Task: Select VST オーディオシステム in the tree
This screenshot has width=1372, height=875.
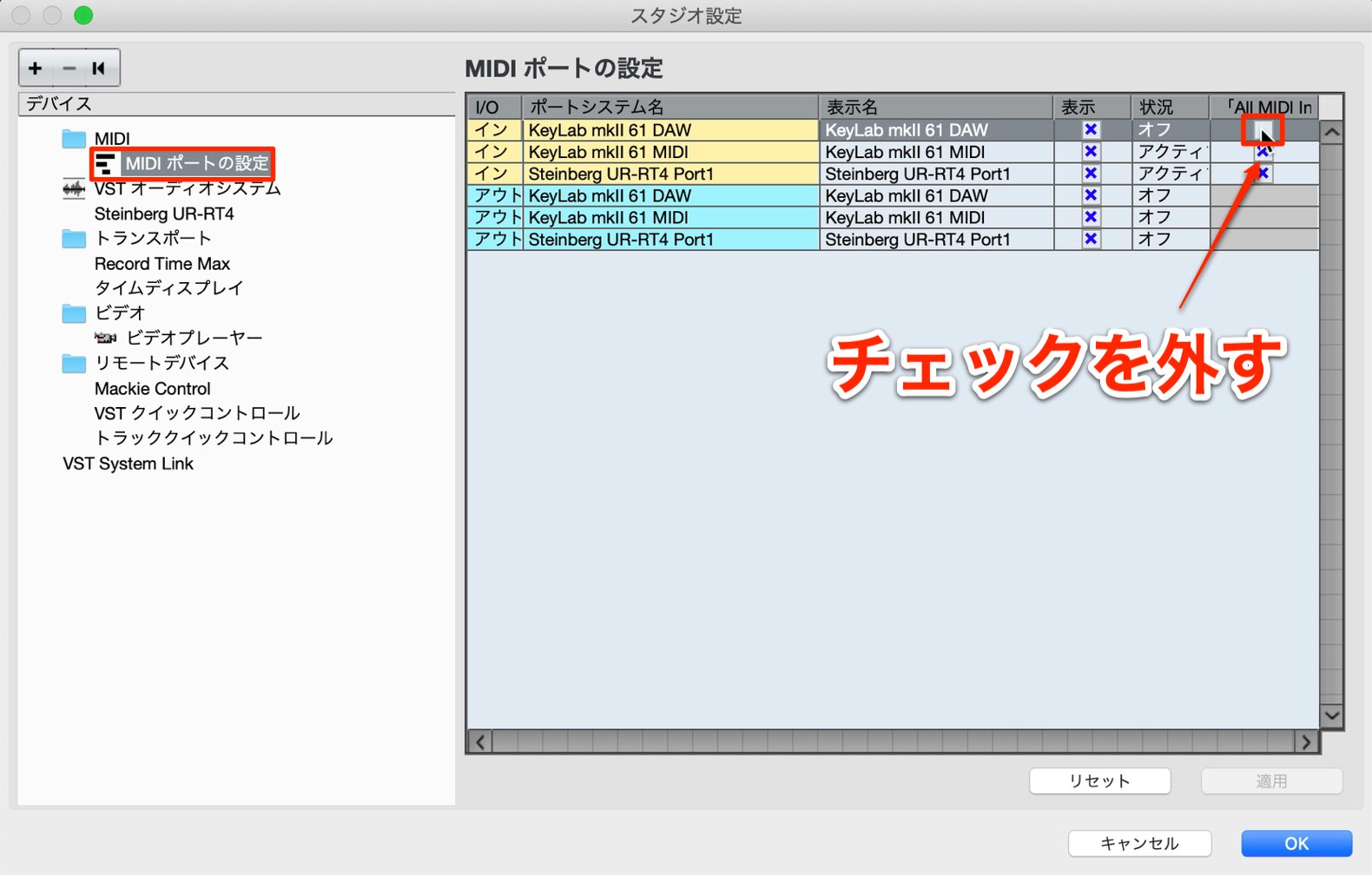Action: click(188, 188)
